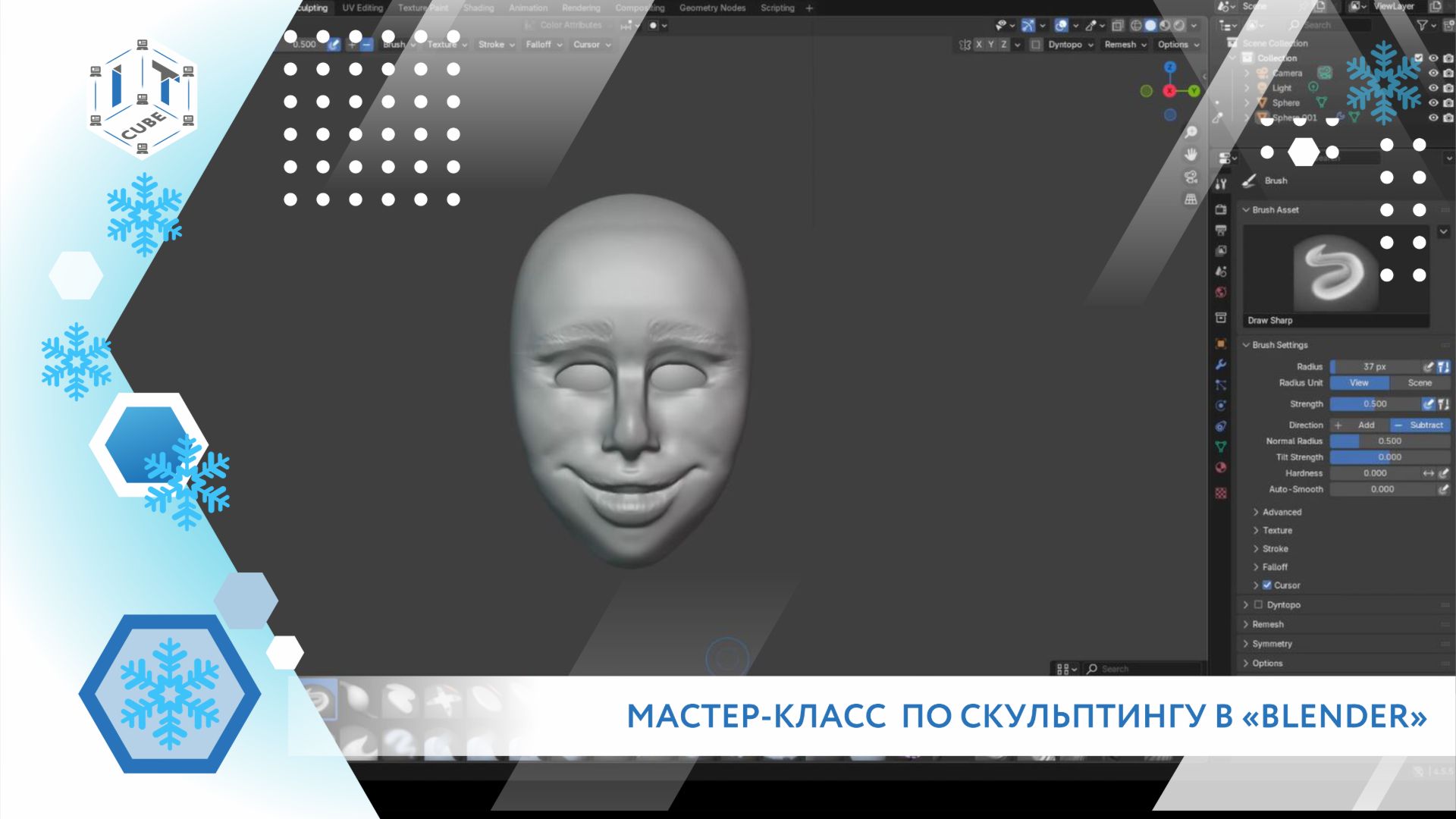The width and height of the screenshot is (1456, 819).
Task: Toggle the camera view icon in viewport
Action: click(x=1191, y=177)
